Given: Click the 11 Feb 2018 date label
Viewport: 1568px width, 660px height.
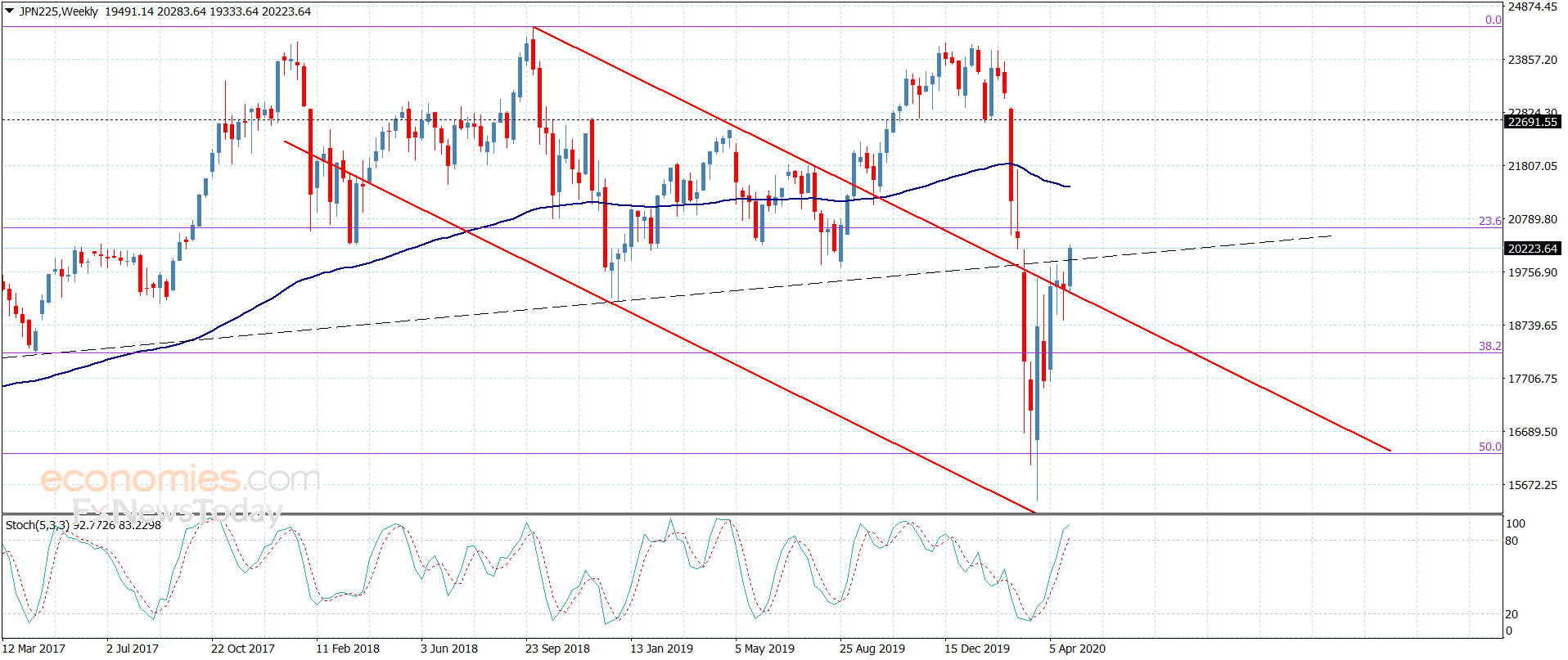Looking at the screenshot, I should click(x=348, y=649).
